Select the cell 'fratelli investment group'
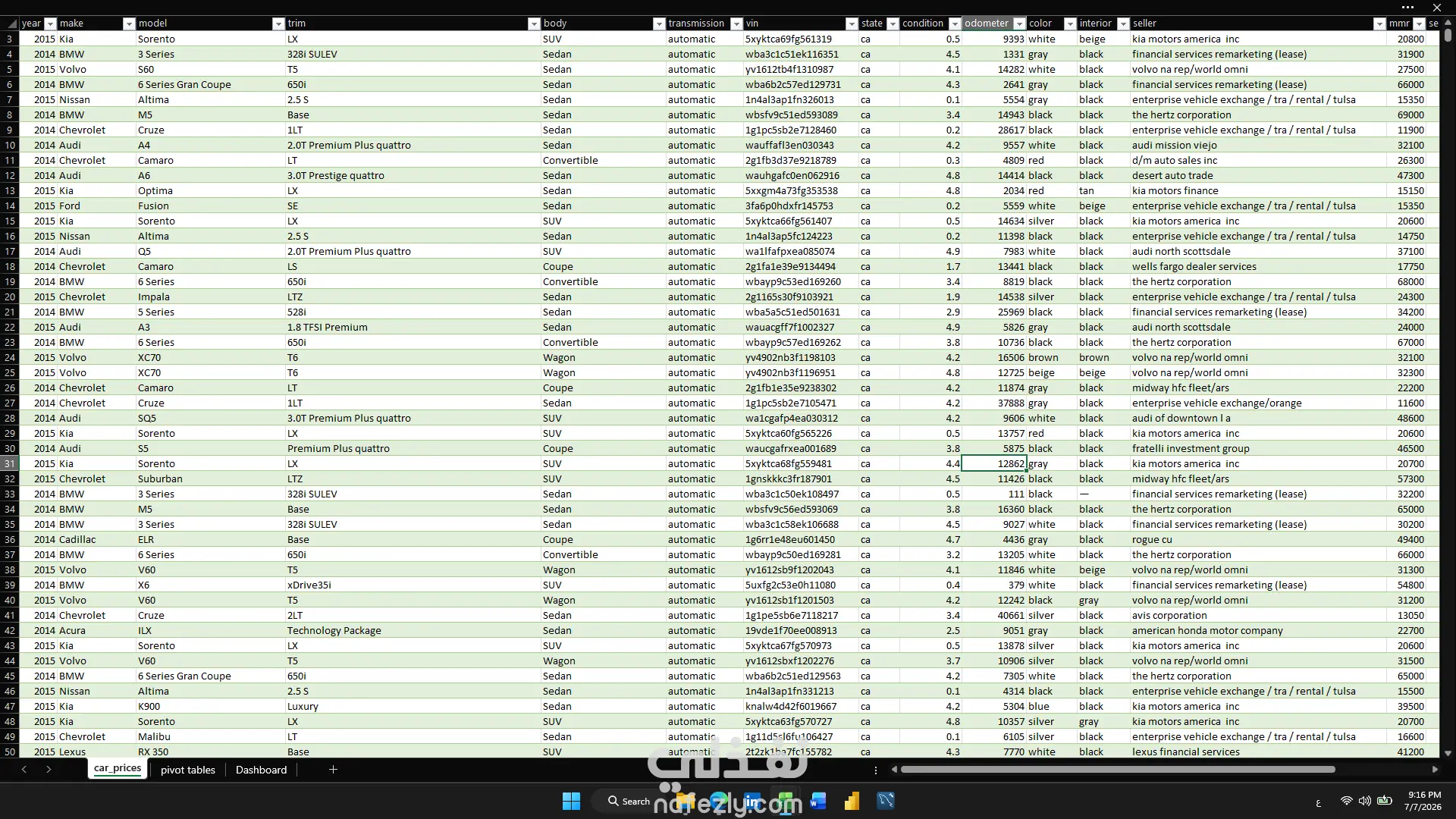 pos(1258,448)
